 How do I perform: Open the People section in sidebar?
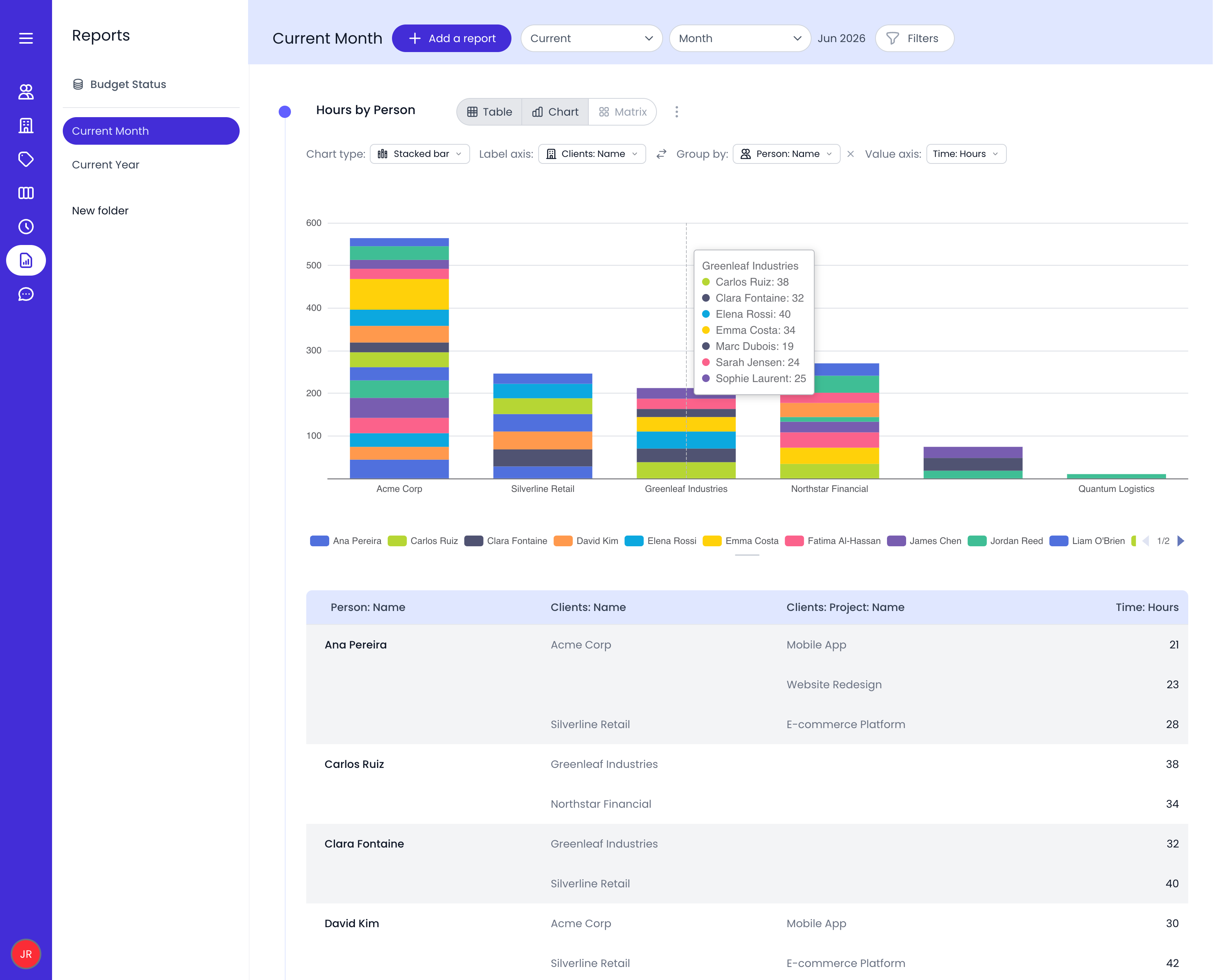[x=26, y=91]
